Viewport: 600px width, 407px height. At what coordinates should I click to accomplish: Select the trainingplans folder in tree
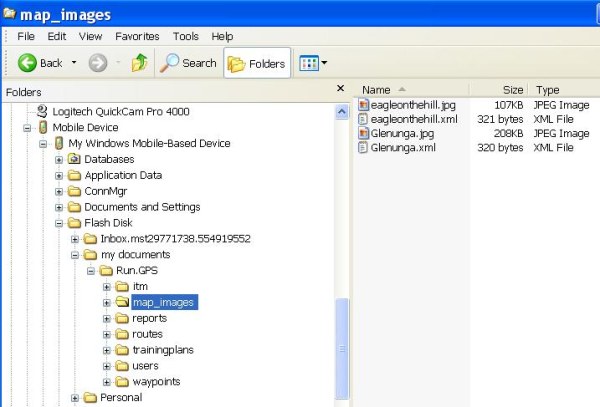162,350
